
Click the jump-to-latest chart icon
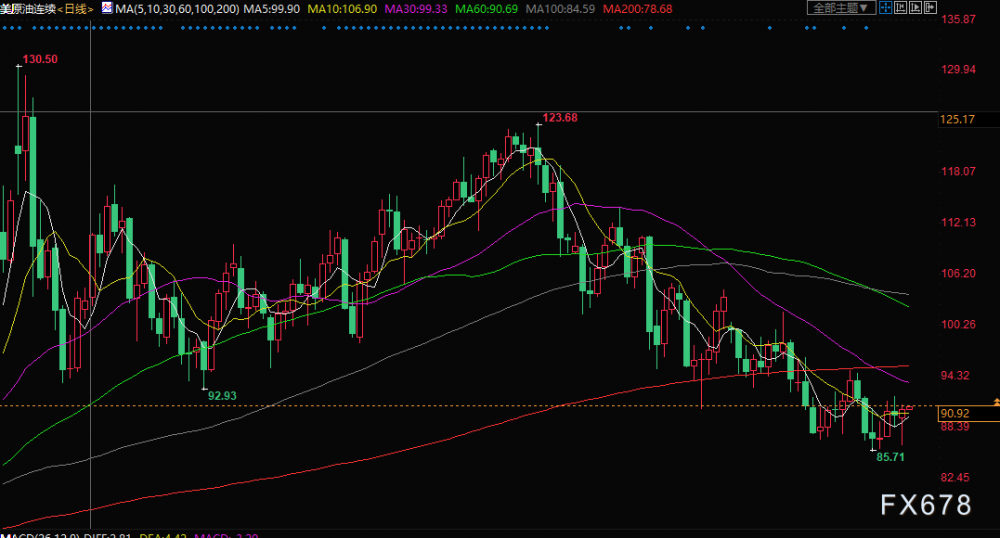(x=930, y=8)
